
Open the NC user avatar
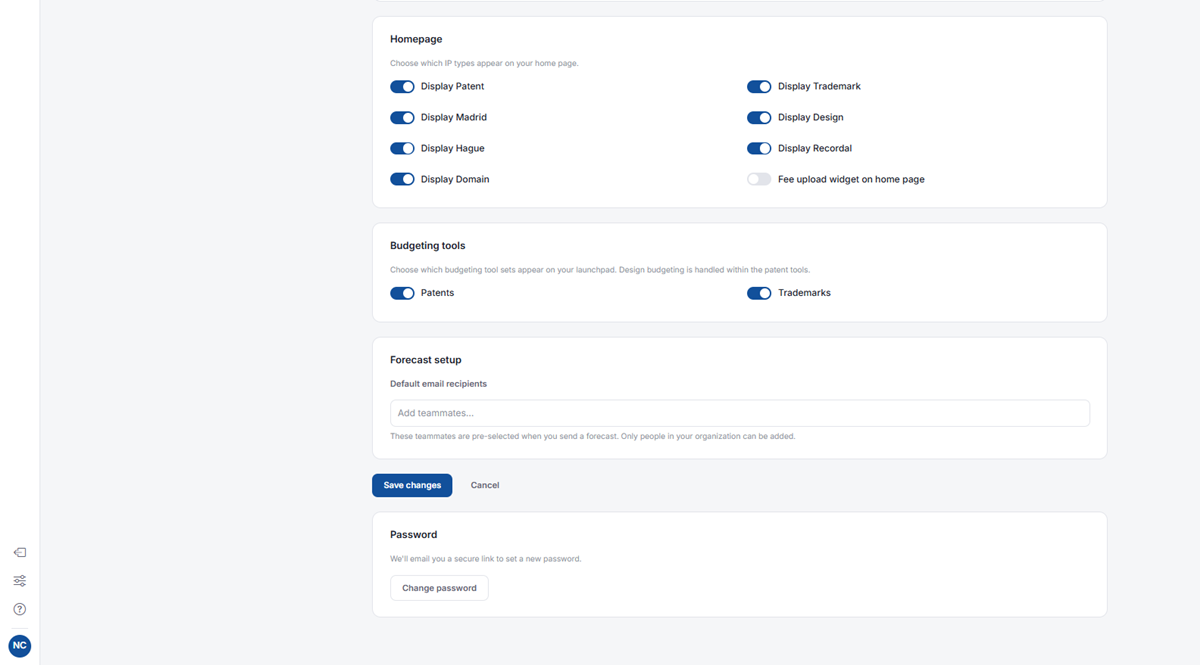point(20,646)
